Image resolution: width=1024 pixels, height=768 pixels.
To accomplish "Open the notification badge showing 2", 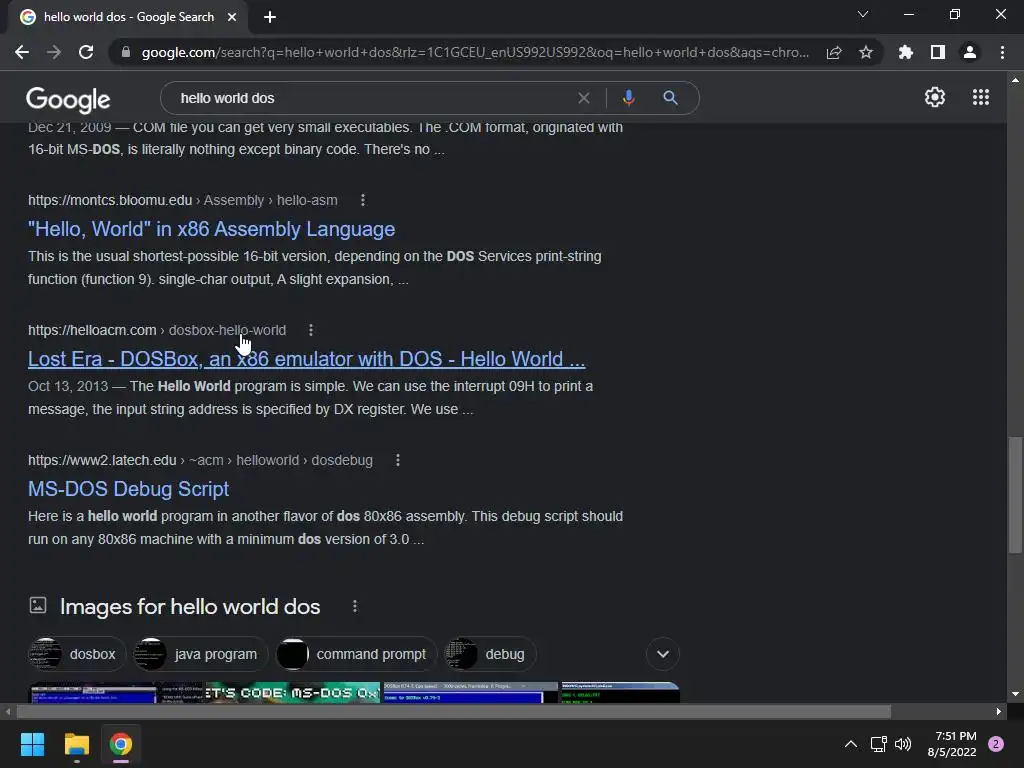I will [x=996, y=744].
